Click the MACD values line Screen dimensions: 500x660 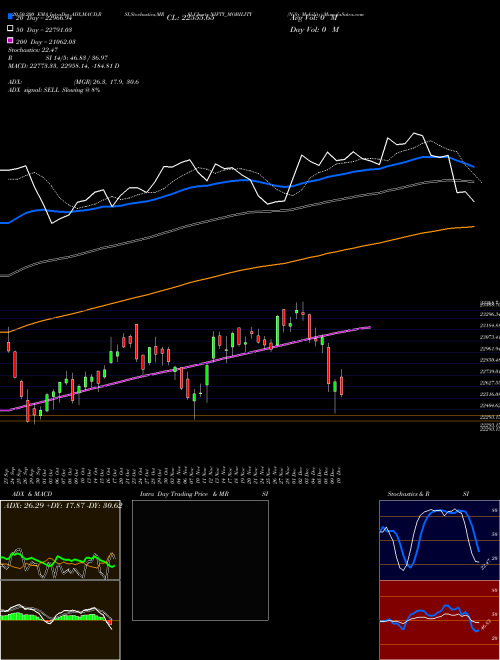pyautogui.click(x=64, y=66)
